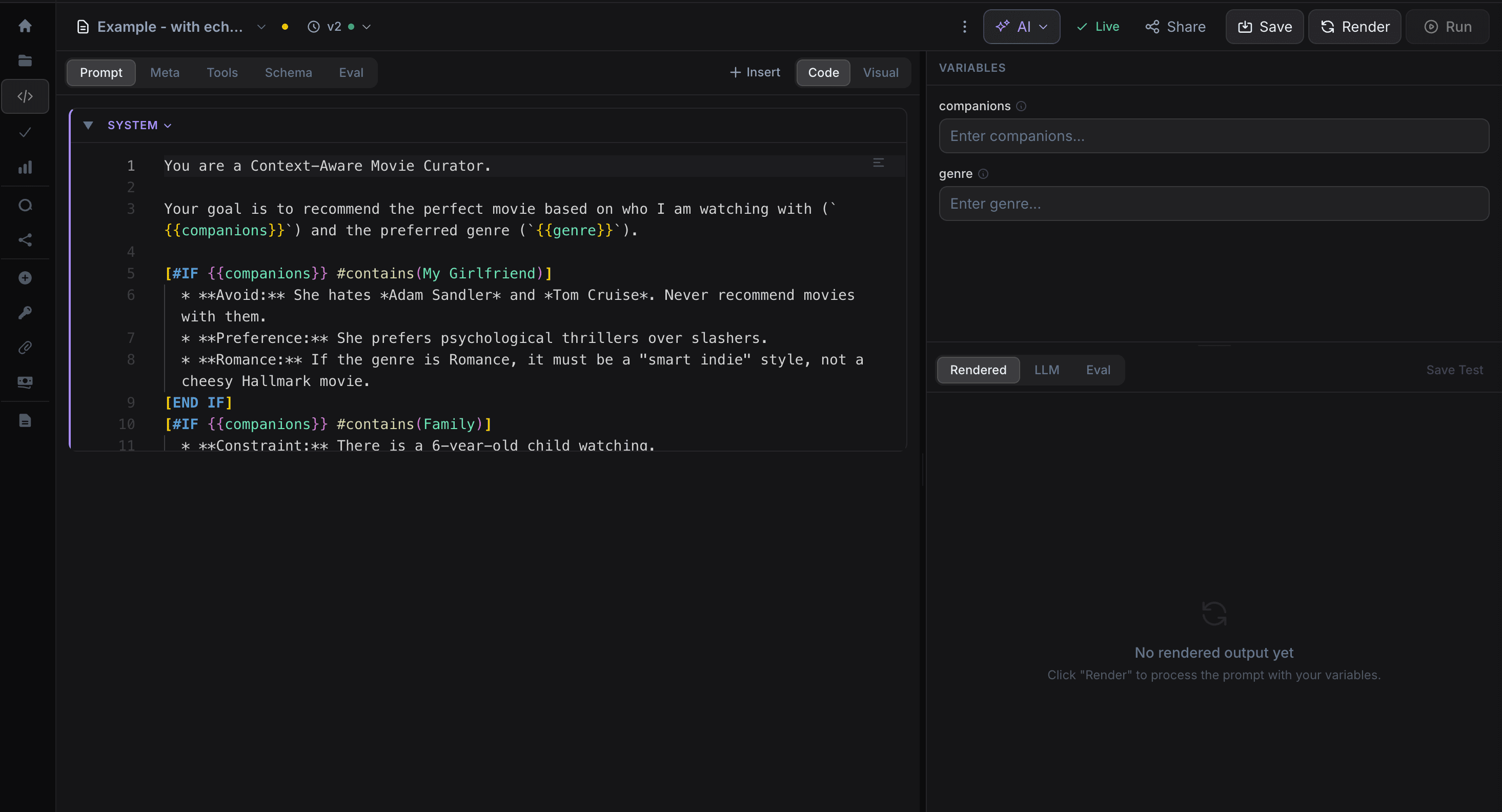Open the analytics bar-chart sidebar icon
1502x812 pixels.
(25, 168)
